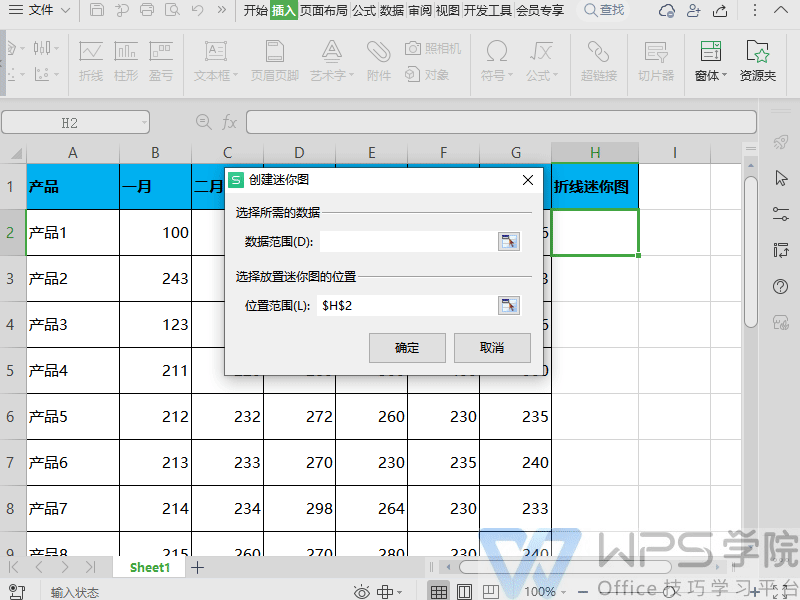Select the Sheet1 tab
The height and width of the screenshot is (600, 800).
(149, 567)
